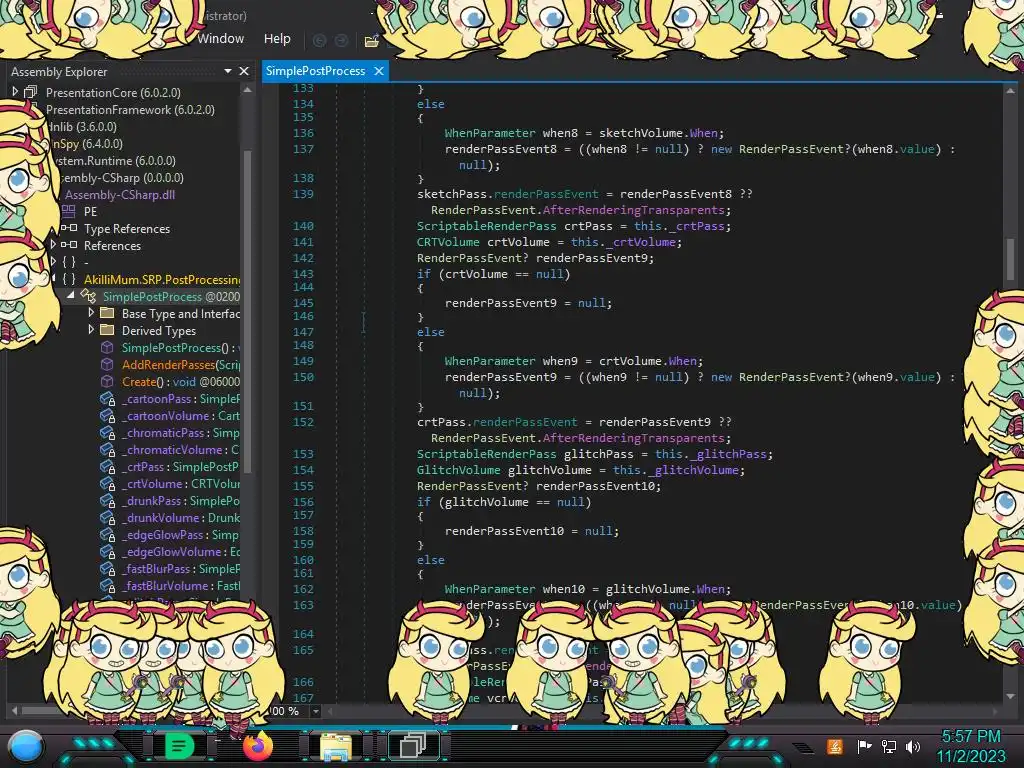The width and height of the screenshot is (1024, 768).
Task: Click the network tray icon
Action: pos(889,746)
